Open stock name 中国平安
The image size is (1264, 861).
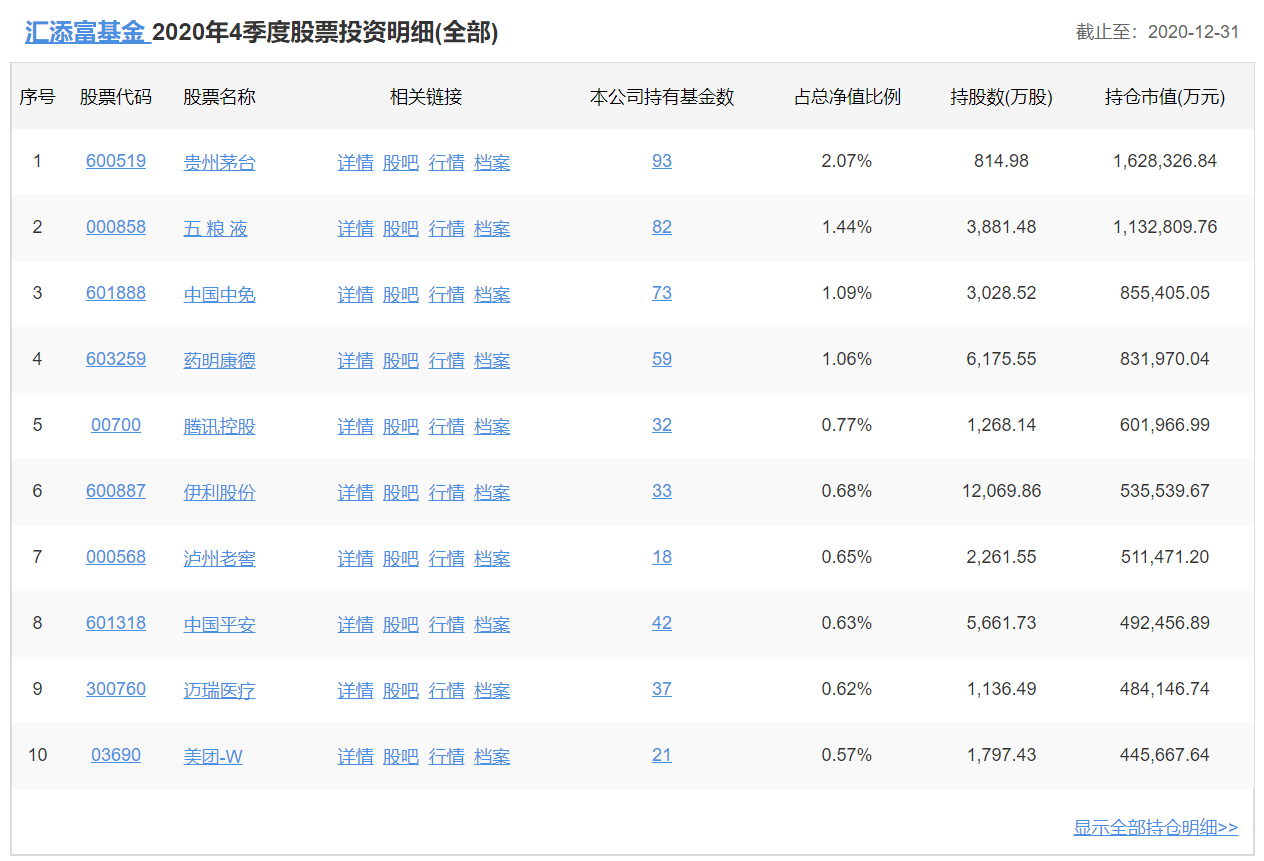[219, 624]
